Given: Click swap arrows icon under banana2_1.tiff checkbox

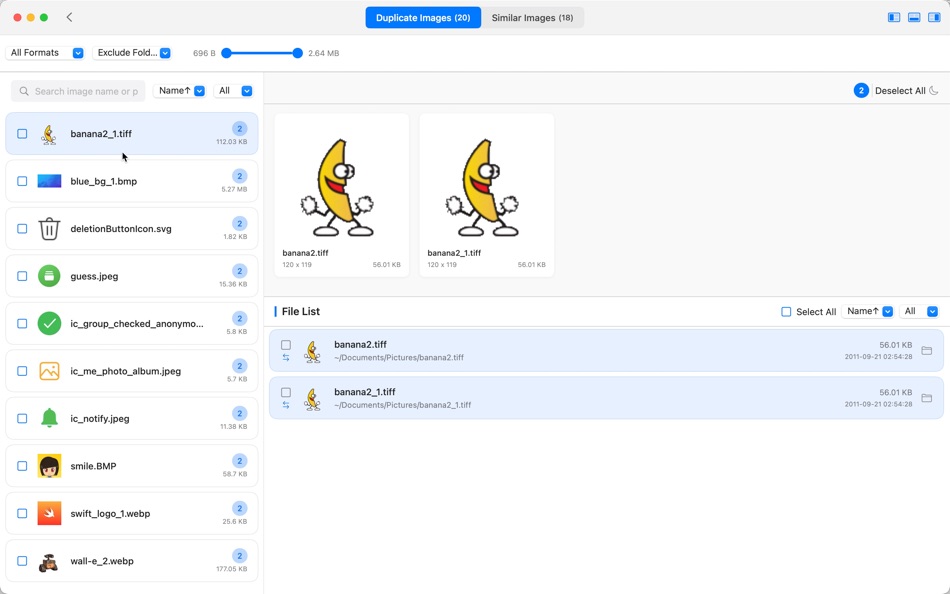Looking at the screenshot, I should [x=286, y=405].
